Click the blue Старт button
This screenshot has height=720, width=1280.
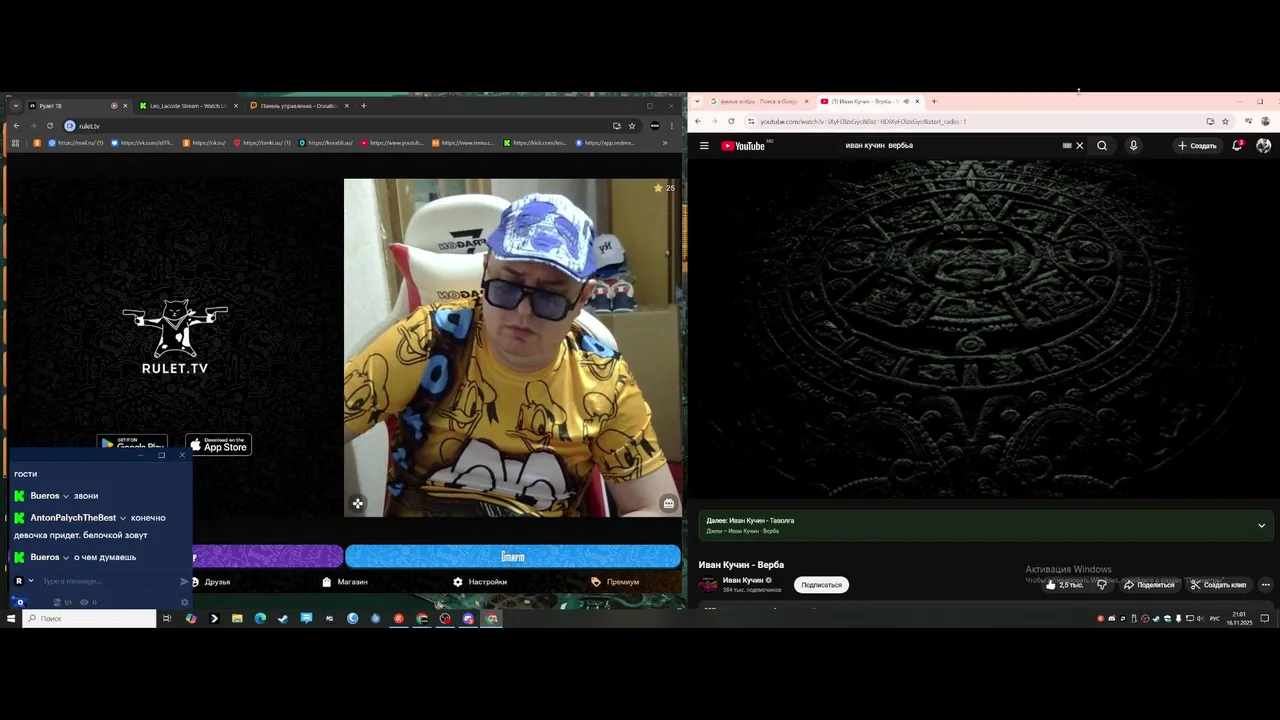coord(513,556)
